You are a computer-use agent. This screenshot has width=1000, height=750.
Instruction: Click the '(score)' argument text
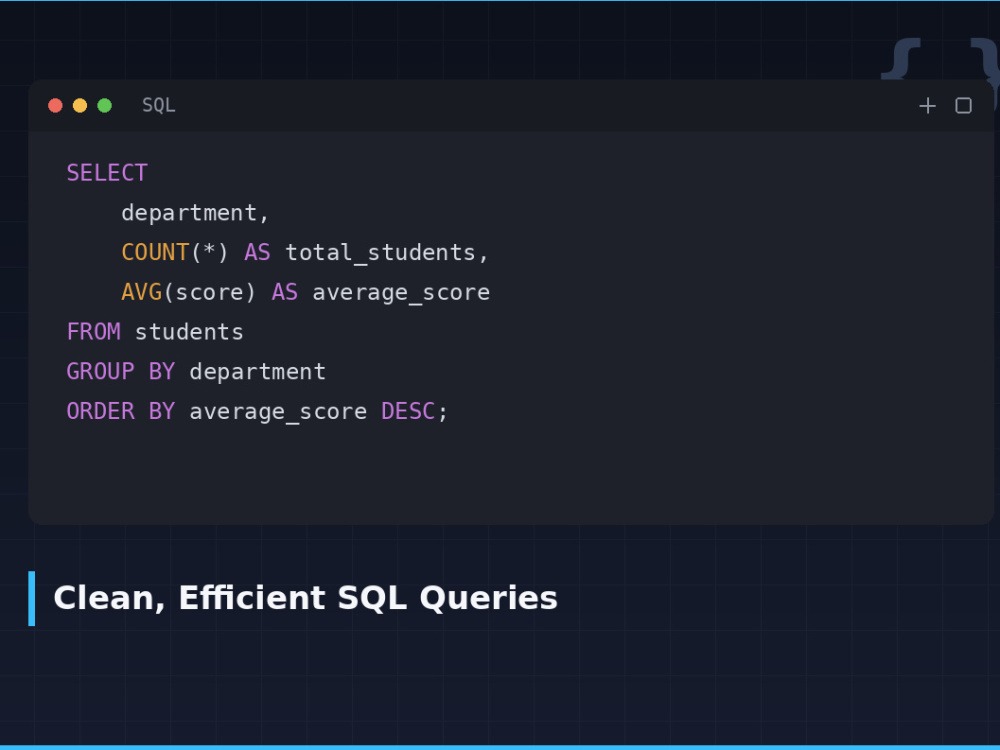(209, 292)
